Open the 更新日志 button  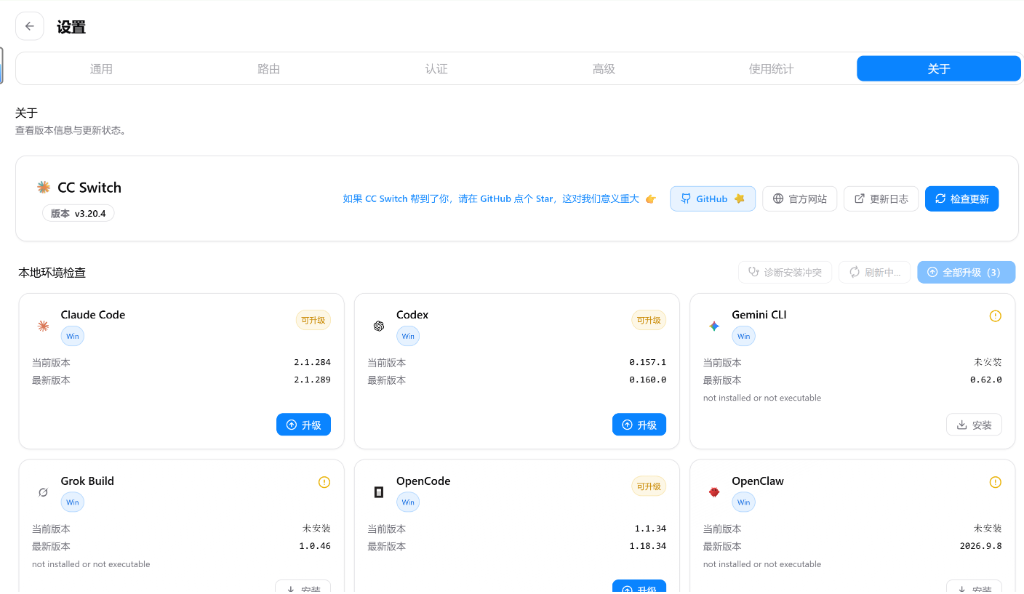click(881, 199)
